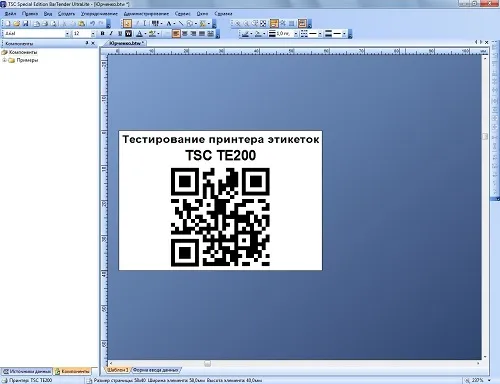This screenshot has height=384, width=500.
Task: Open the Упорядочивание menu
Action: click(99, 14)
